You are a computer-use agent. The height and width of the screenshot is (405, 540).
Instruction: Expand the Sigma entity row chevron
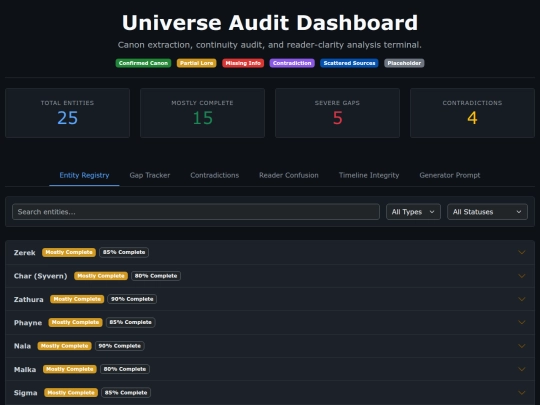pos(522,393)
